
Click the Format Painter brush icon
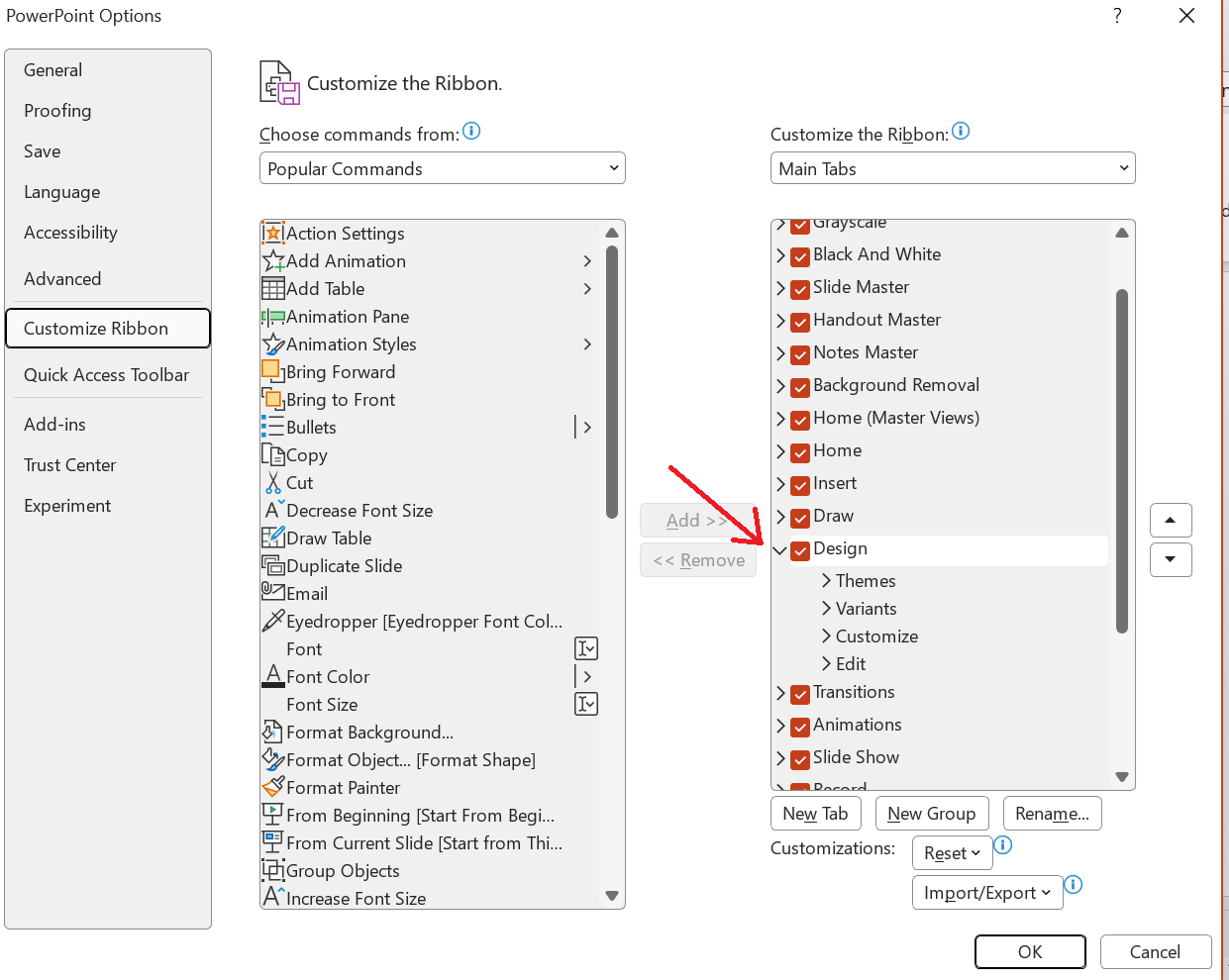point(272,787)
